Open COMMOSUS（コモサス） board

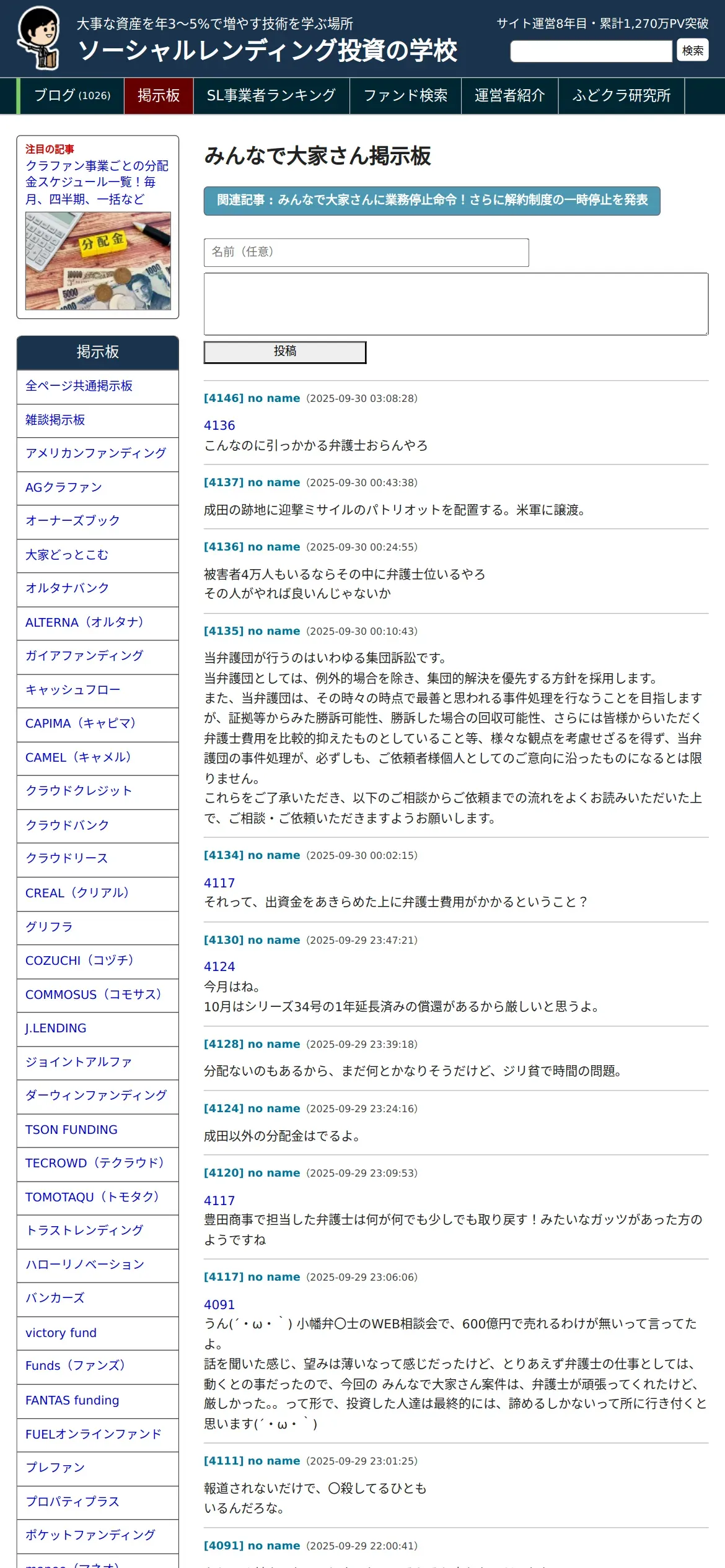[x=98, y=995]
